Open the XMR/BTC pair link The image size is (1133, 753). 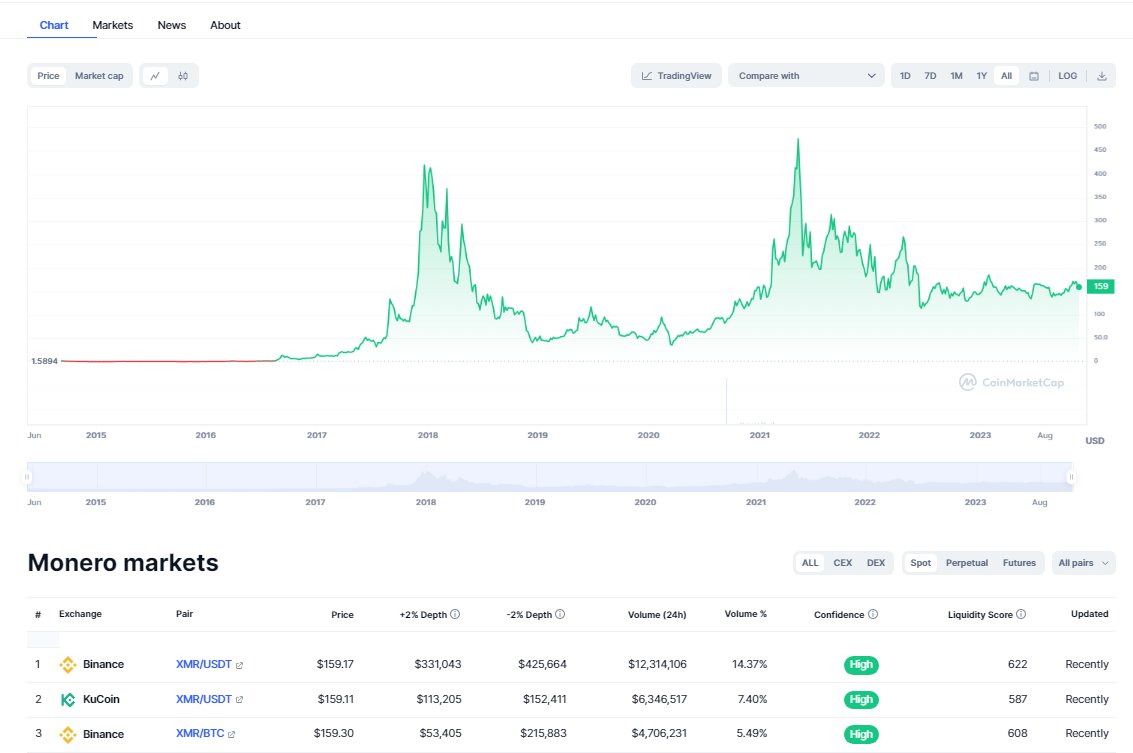(200, 734)
